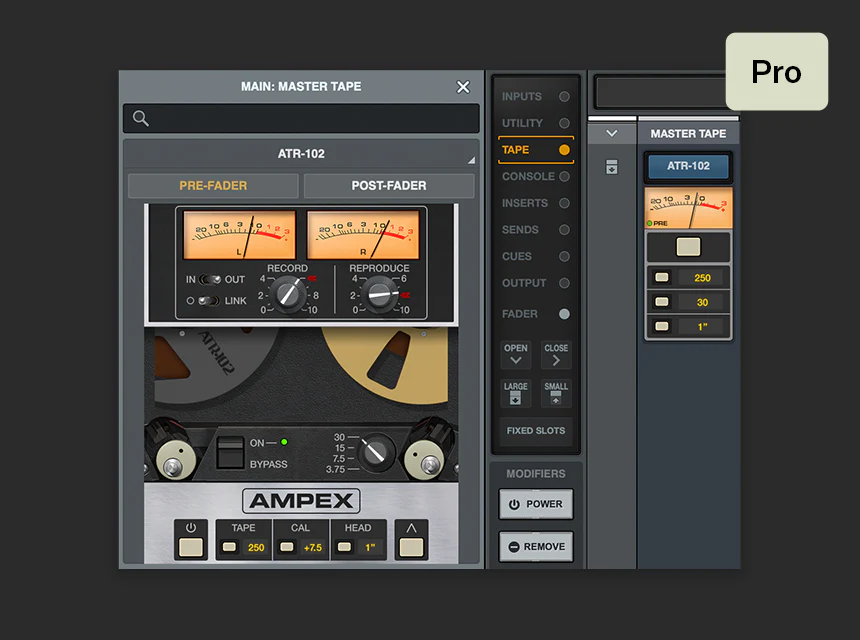Expand the Ampex secondary controls panel
Image resolution: width=860 pixels, height=640 pixels.
411,547
